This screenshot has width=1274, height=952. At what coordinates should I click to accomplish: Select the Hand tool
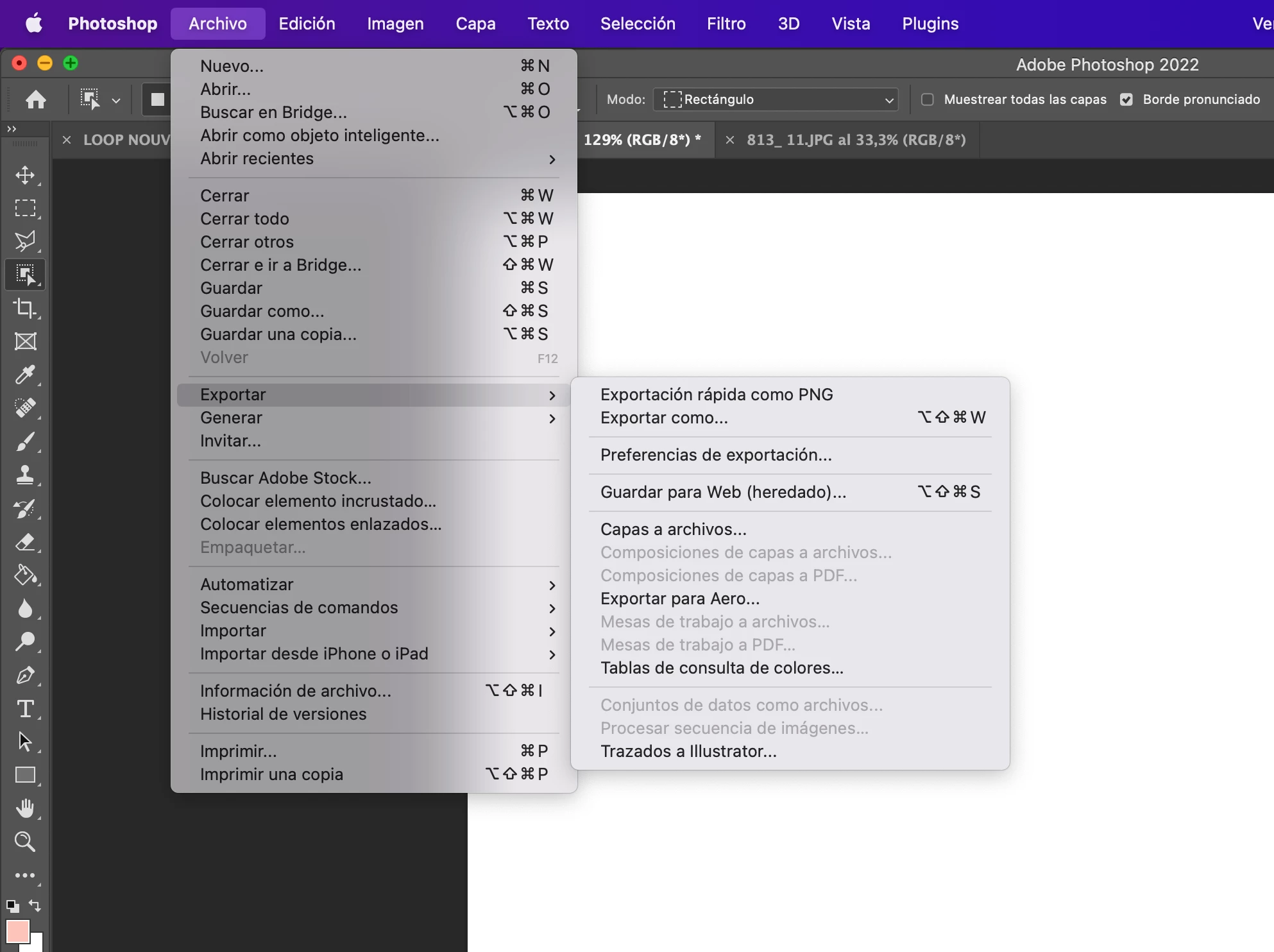coord(25,808)
